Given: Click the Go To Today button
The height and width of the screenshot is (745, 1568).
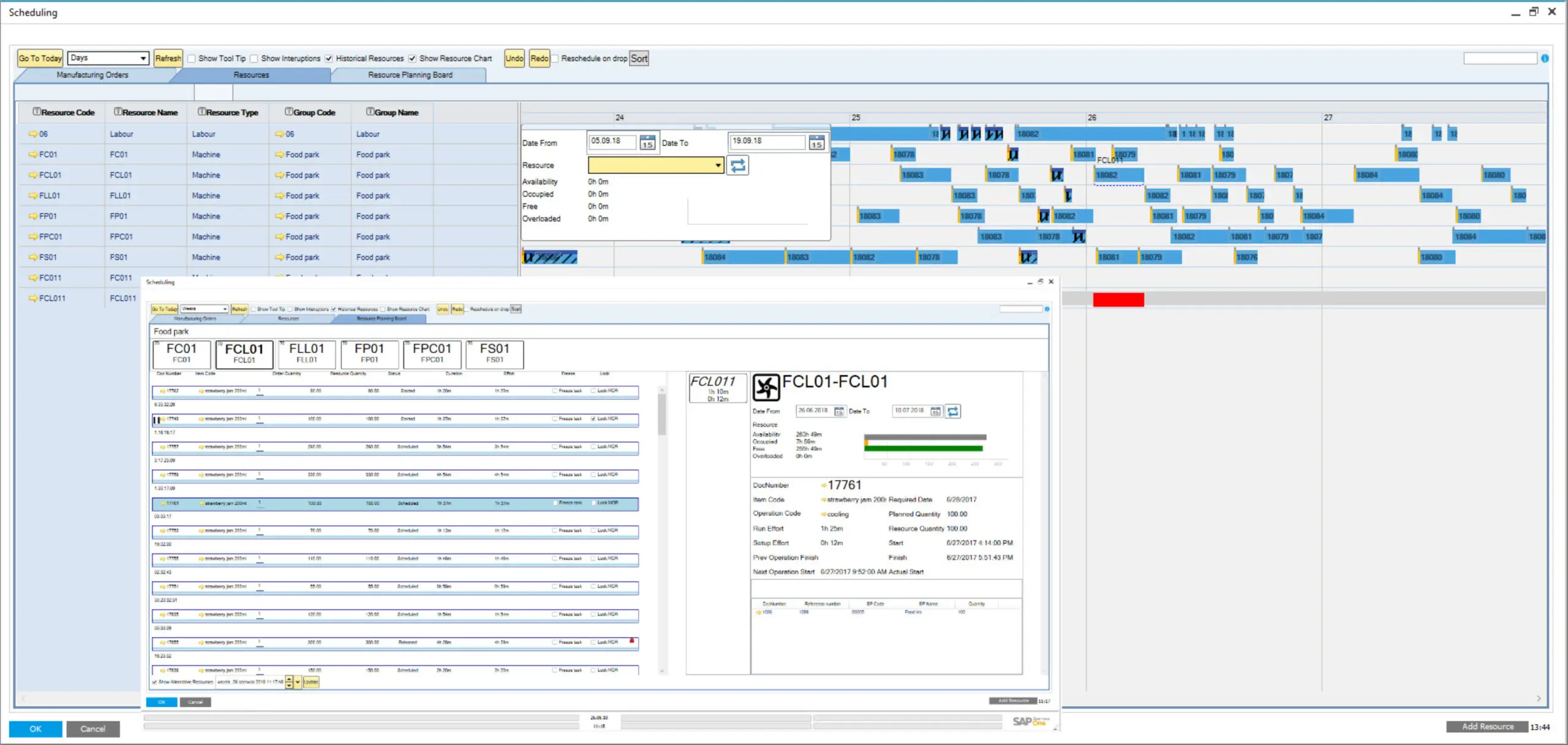Looking at the screenshot, I should [x=39, y=58].
